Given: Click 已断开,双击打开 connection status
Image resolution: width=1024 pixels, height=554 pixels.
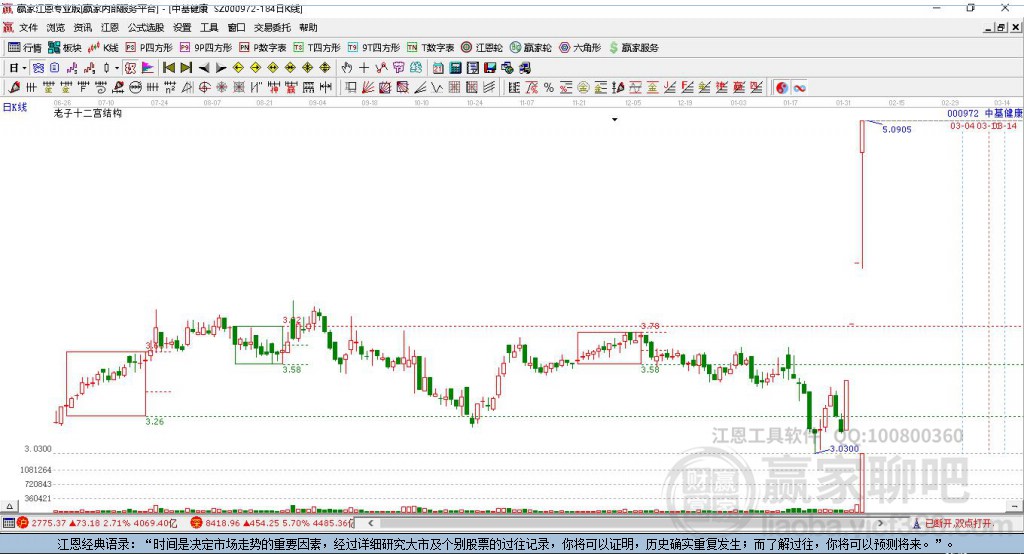Looking at the screenshot, I should 957,523.
